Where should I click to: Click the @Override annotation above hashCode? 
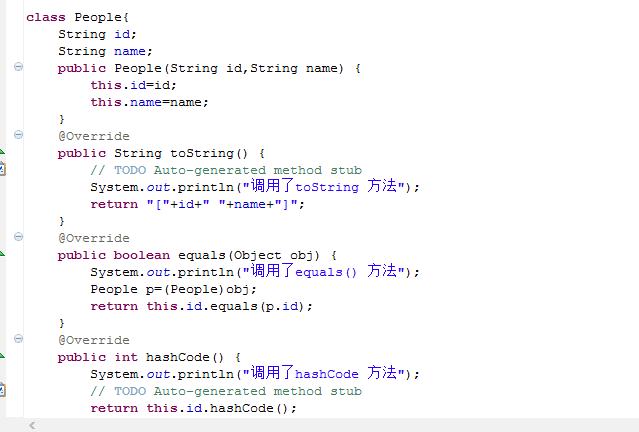(94, 340)
